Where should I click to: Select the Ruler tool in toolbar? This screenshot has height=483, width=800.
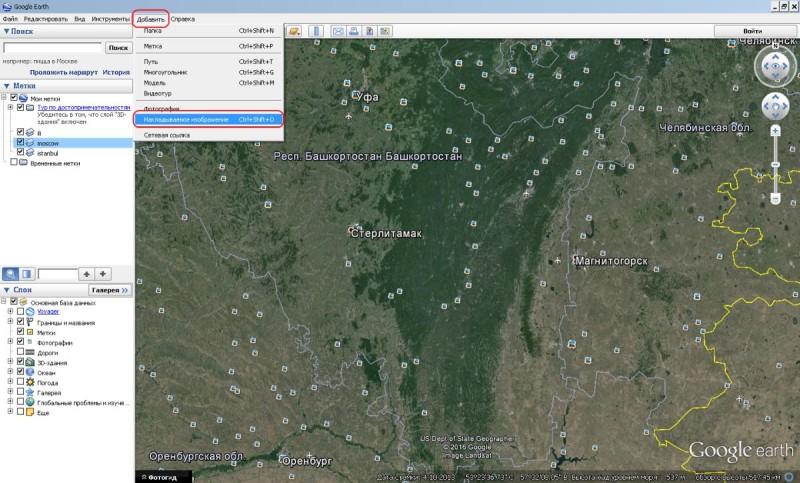pos(316,32)
